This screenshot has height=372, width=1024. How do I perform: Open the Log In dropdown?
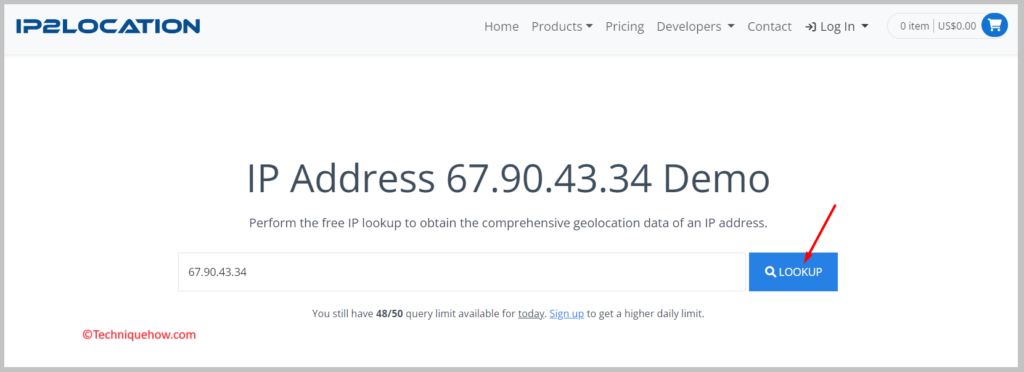coord(837,27)
